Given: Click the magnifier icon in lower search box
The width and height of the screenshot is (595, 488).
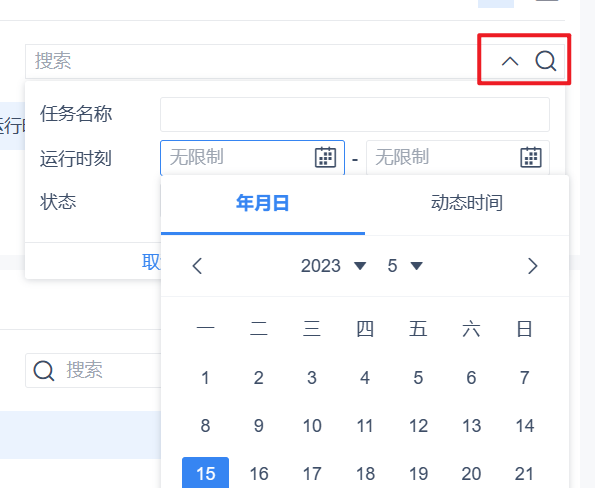Looking at the screenshot, I should click(44, 370).
